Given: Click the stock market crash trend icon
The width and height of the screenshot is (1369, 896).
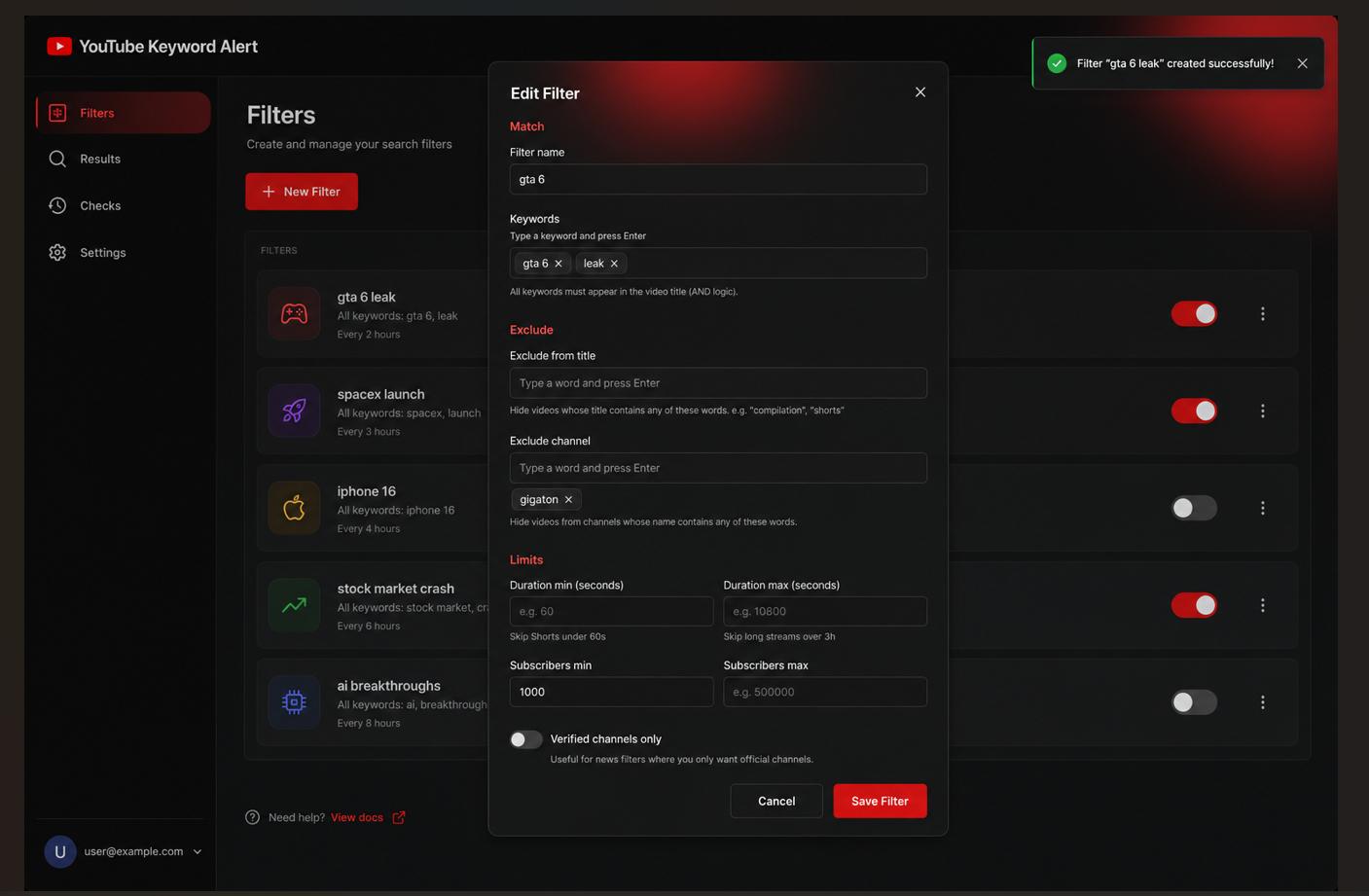Looking at the screenshot, I should pos(294,605).
